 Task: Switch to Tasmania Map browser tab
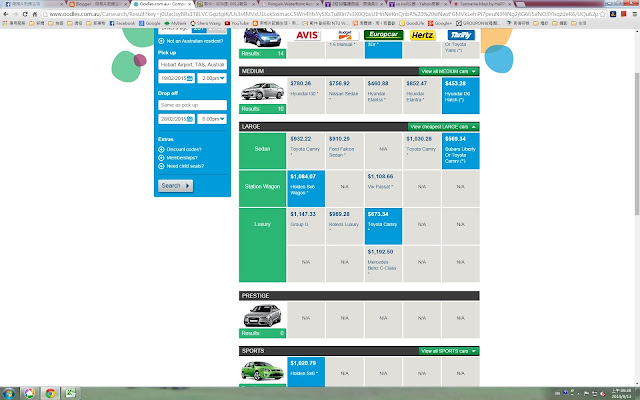483,4
